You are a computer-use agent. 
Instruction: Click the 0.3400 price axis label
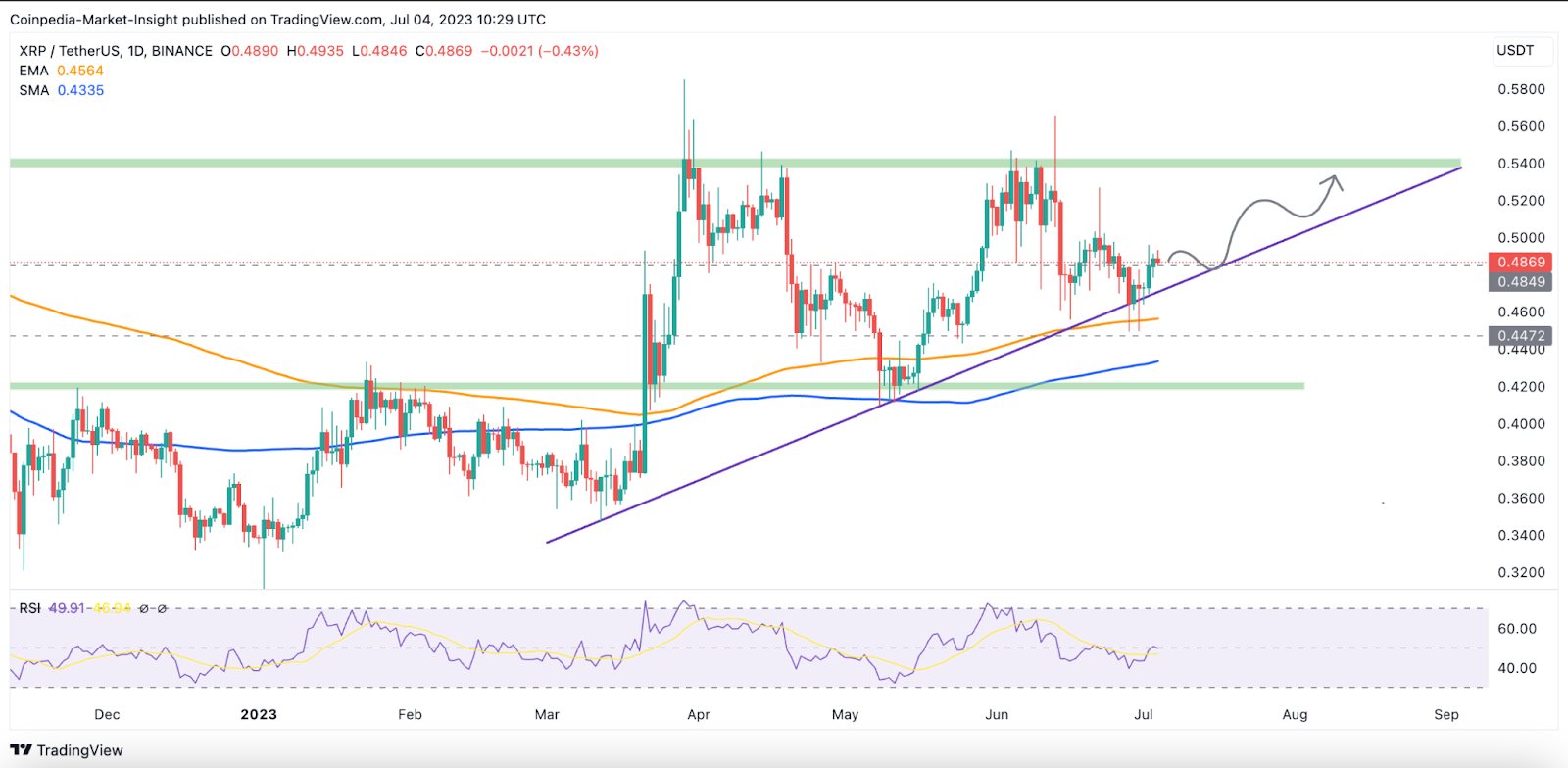[1521, 536]
